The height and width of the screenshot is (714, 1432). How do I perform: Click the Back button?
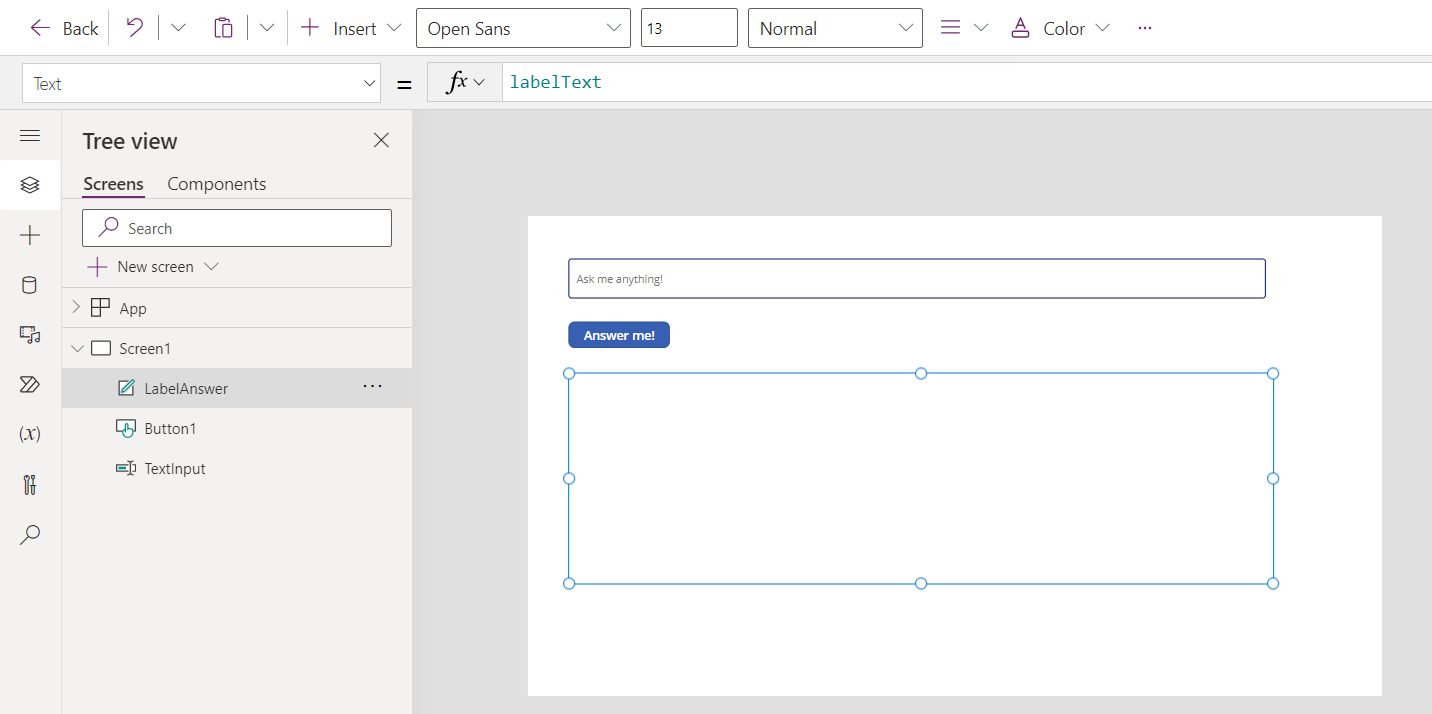(65, 28)
